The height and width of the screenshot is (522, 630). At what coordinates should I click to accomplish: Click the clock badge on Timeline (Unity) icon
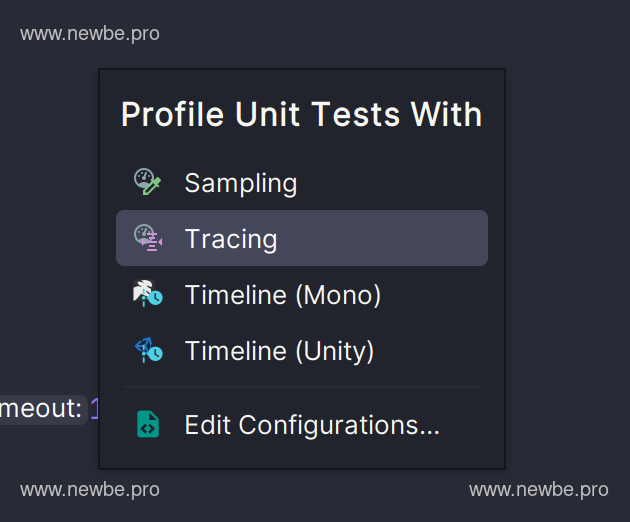point(155,354)
